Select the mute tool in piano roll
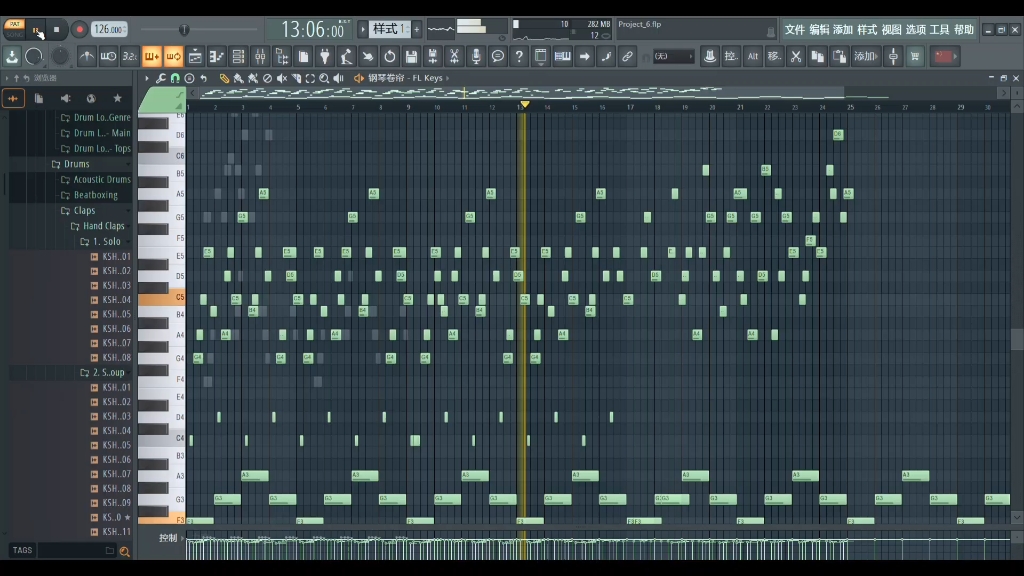1024x576 pixels. pyautogui.click(x=281, y=78)
